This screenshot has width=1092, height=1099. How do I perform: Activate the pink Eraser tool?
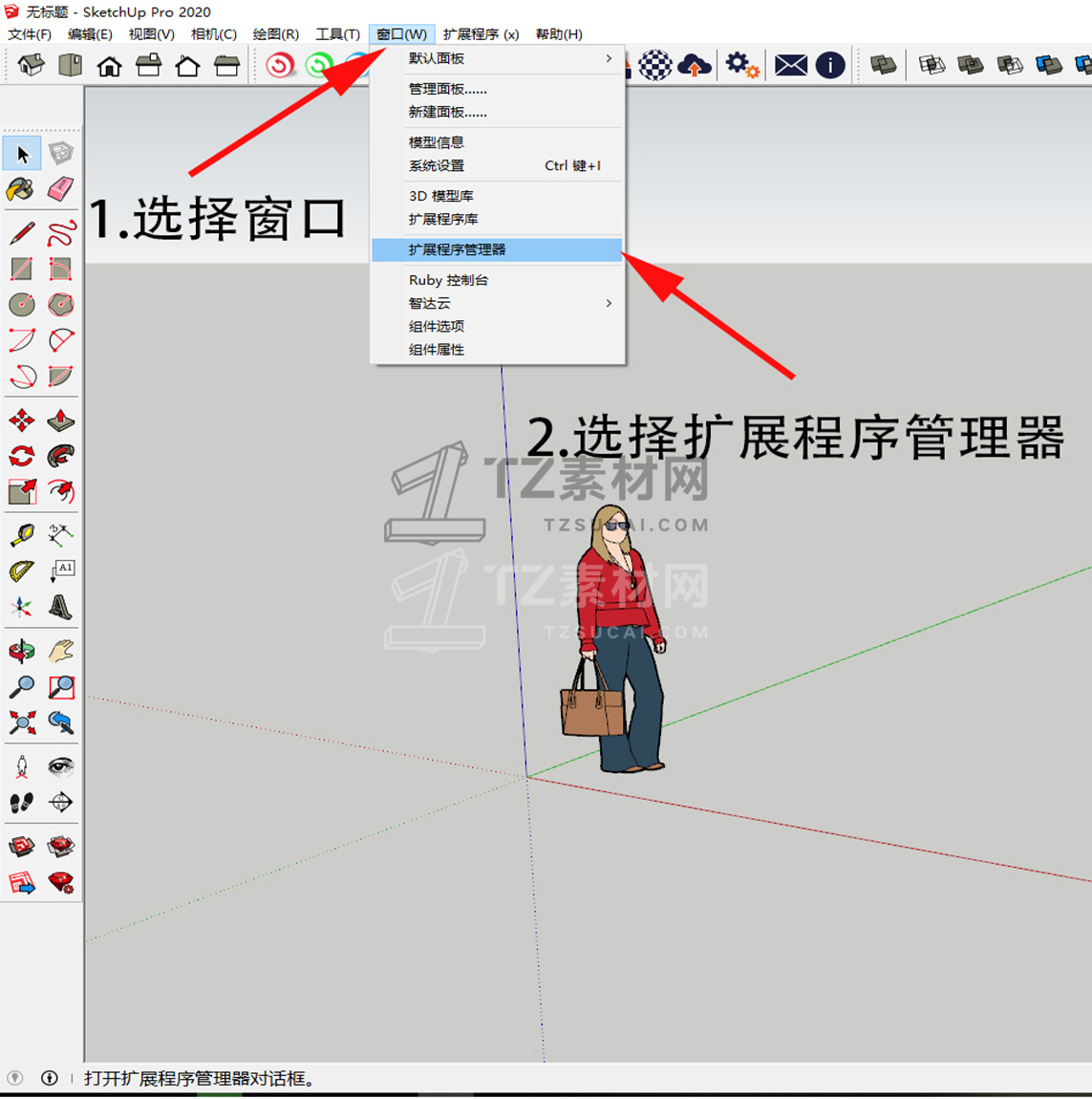[x=61, y=188]
